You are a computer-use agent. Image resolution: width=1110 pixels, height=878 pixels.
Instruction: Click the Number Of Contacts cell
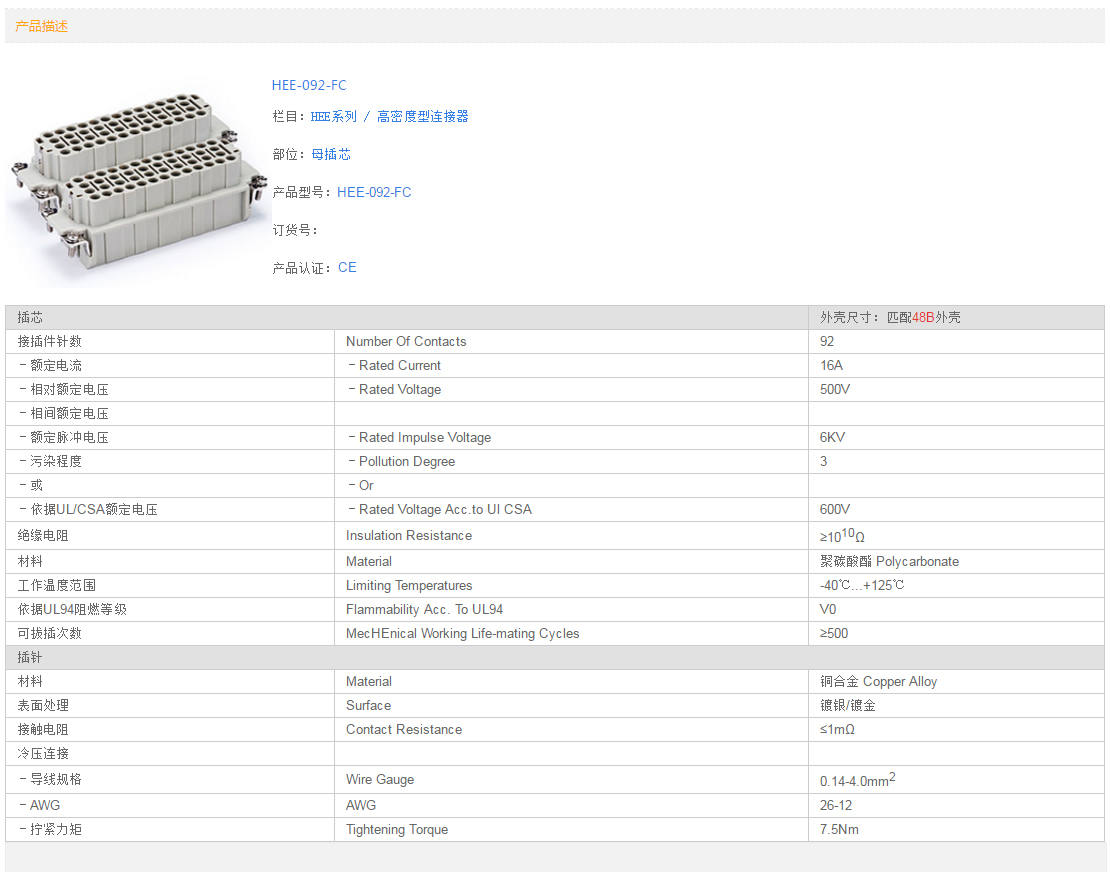coord(406,341)
